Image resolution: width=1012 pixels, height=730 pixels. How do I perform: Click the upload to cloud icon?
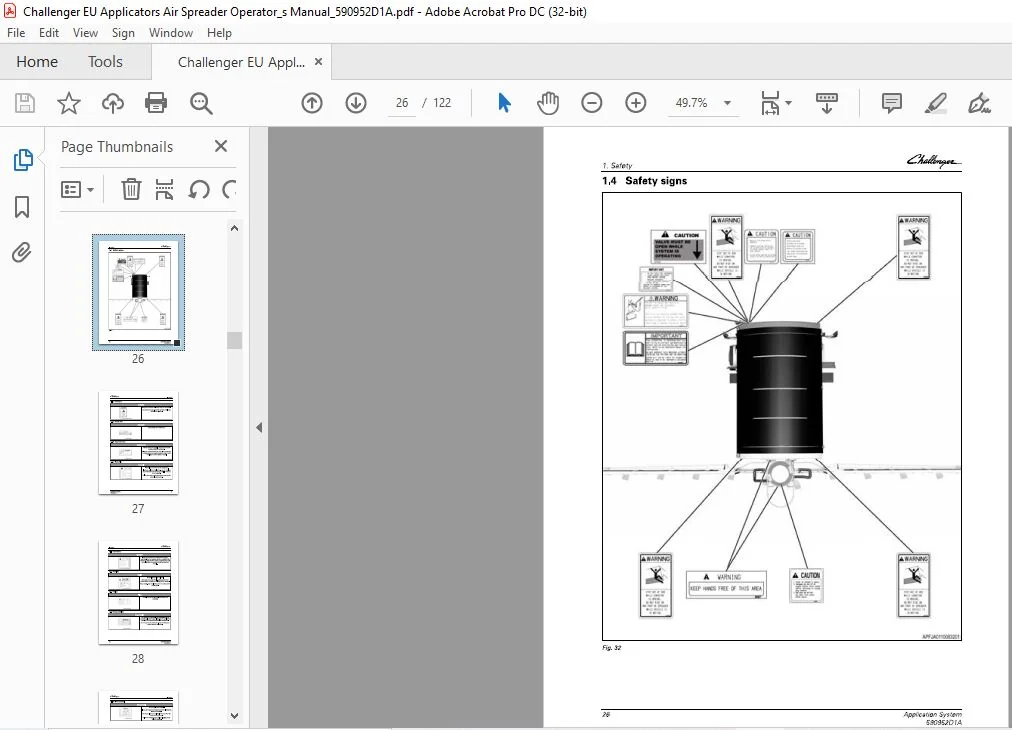[113, 103]
